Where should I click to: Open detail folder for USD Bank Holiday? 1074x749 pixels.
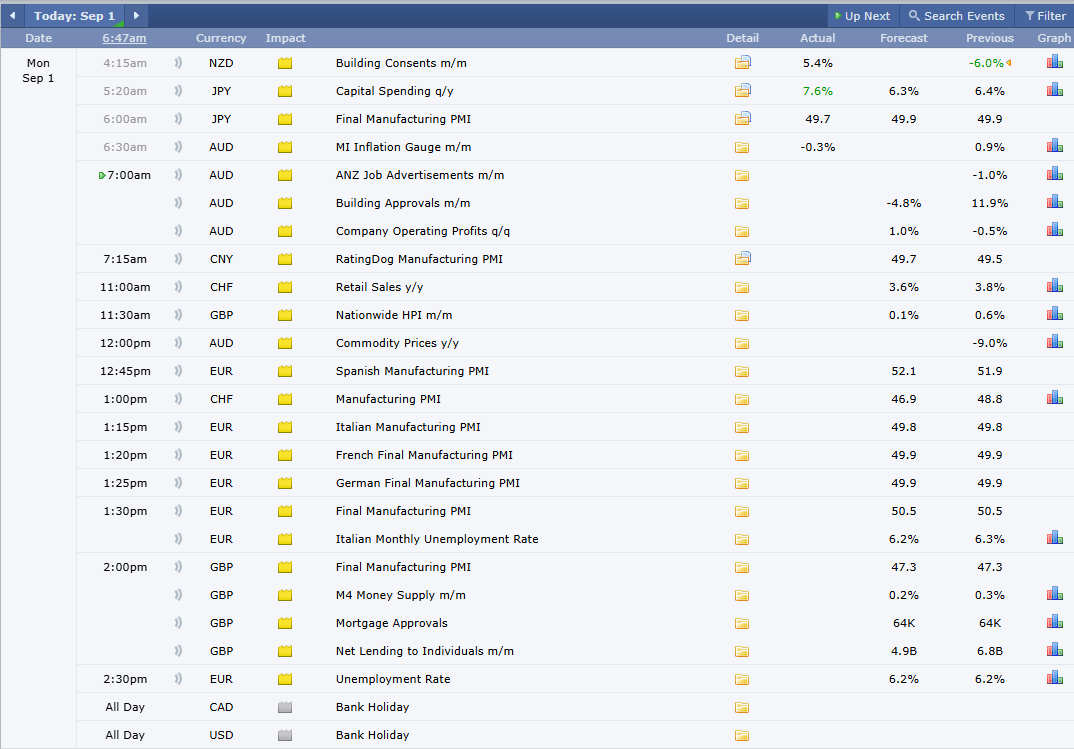tap(742, 735)
